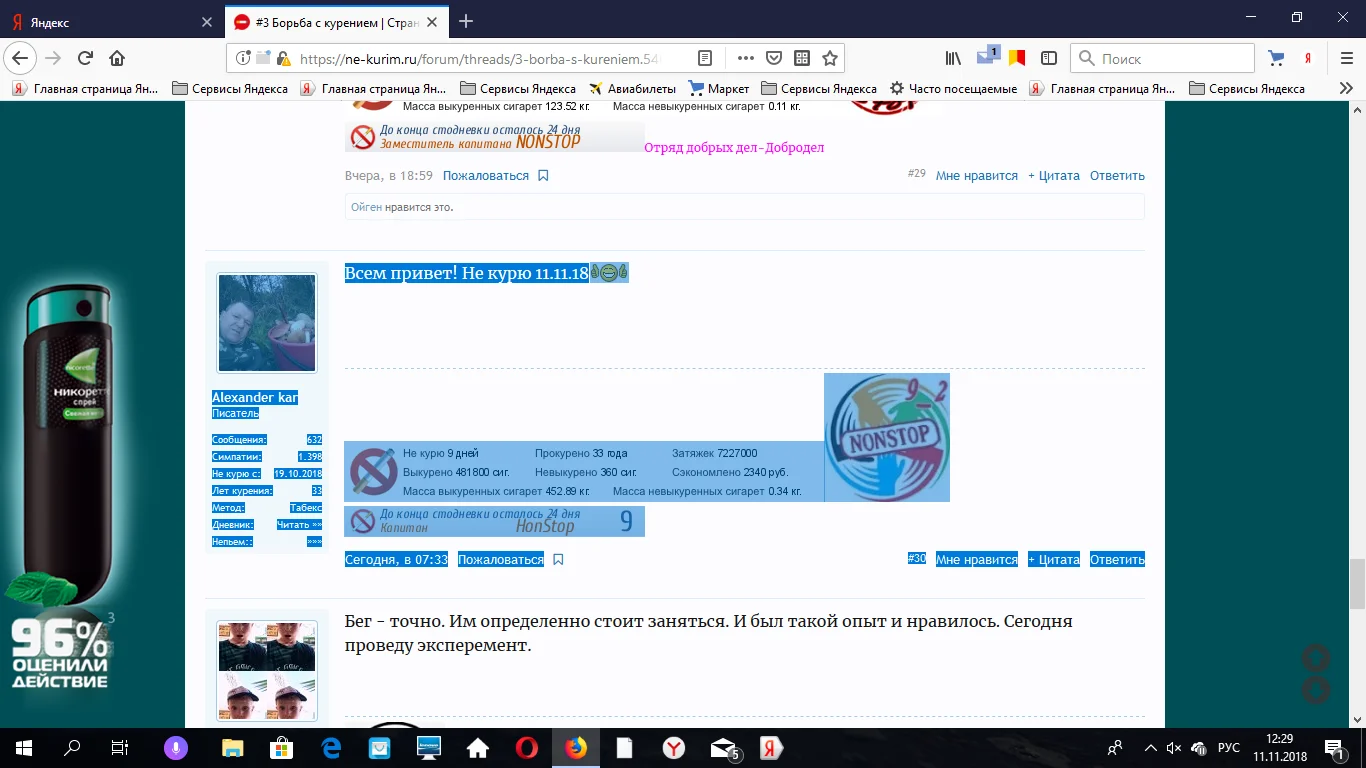Bookmark this page with the star
1366x768 pixels.
point(829,58)
